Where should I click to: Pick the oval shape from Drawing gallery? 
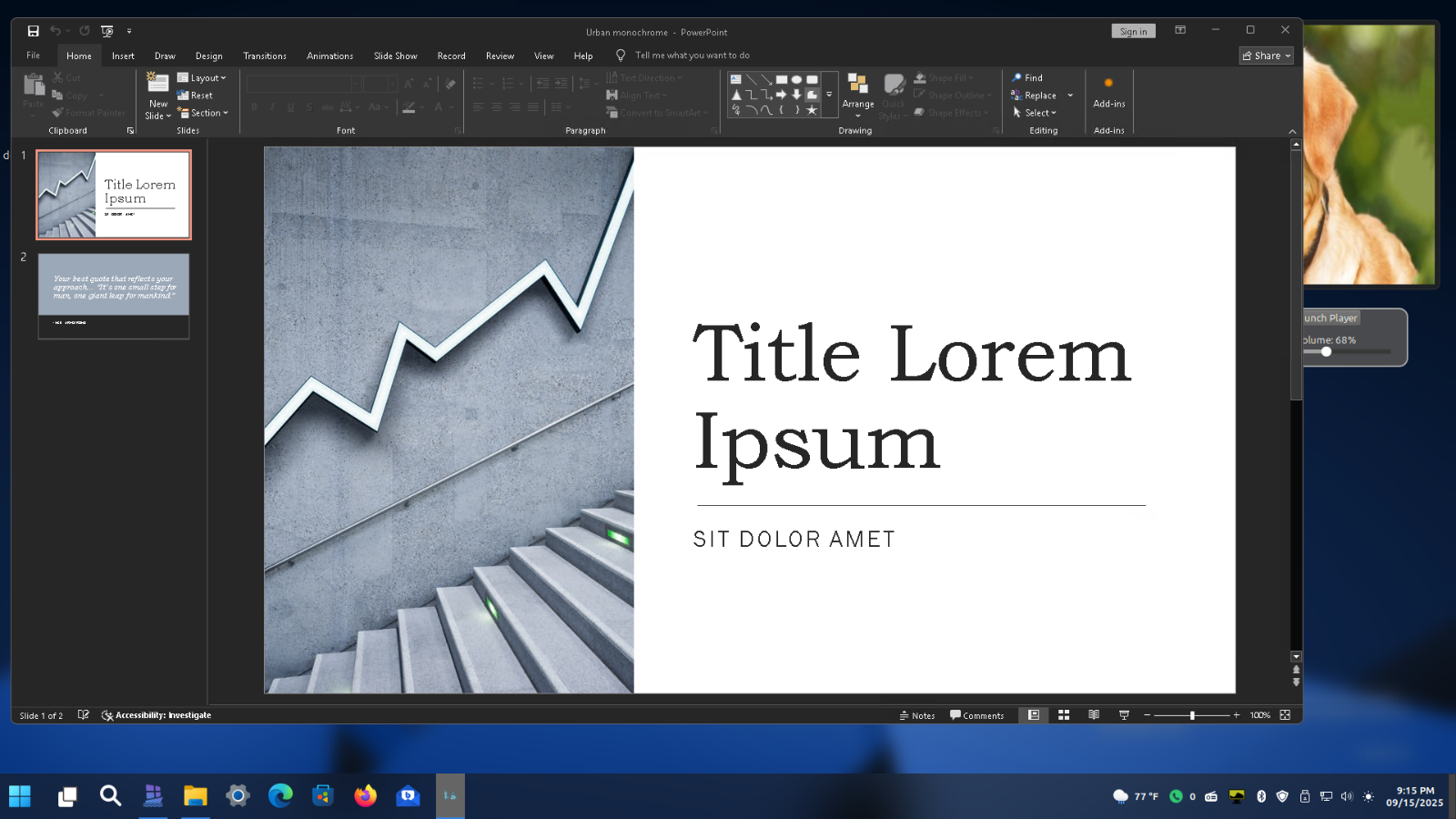[796, 79]
